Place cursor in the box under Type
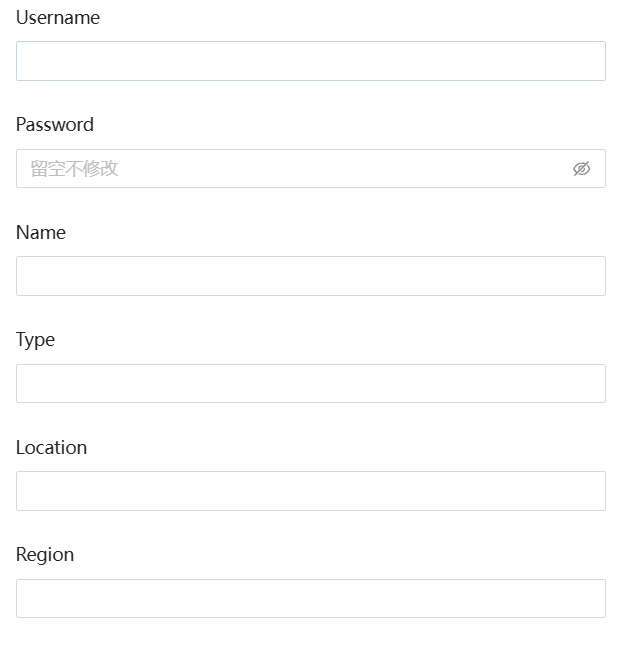622x648 pixels. click(x=311, y=384)
